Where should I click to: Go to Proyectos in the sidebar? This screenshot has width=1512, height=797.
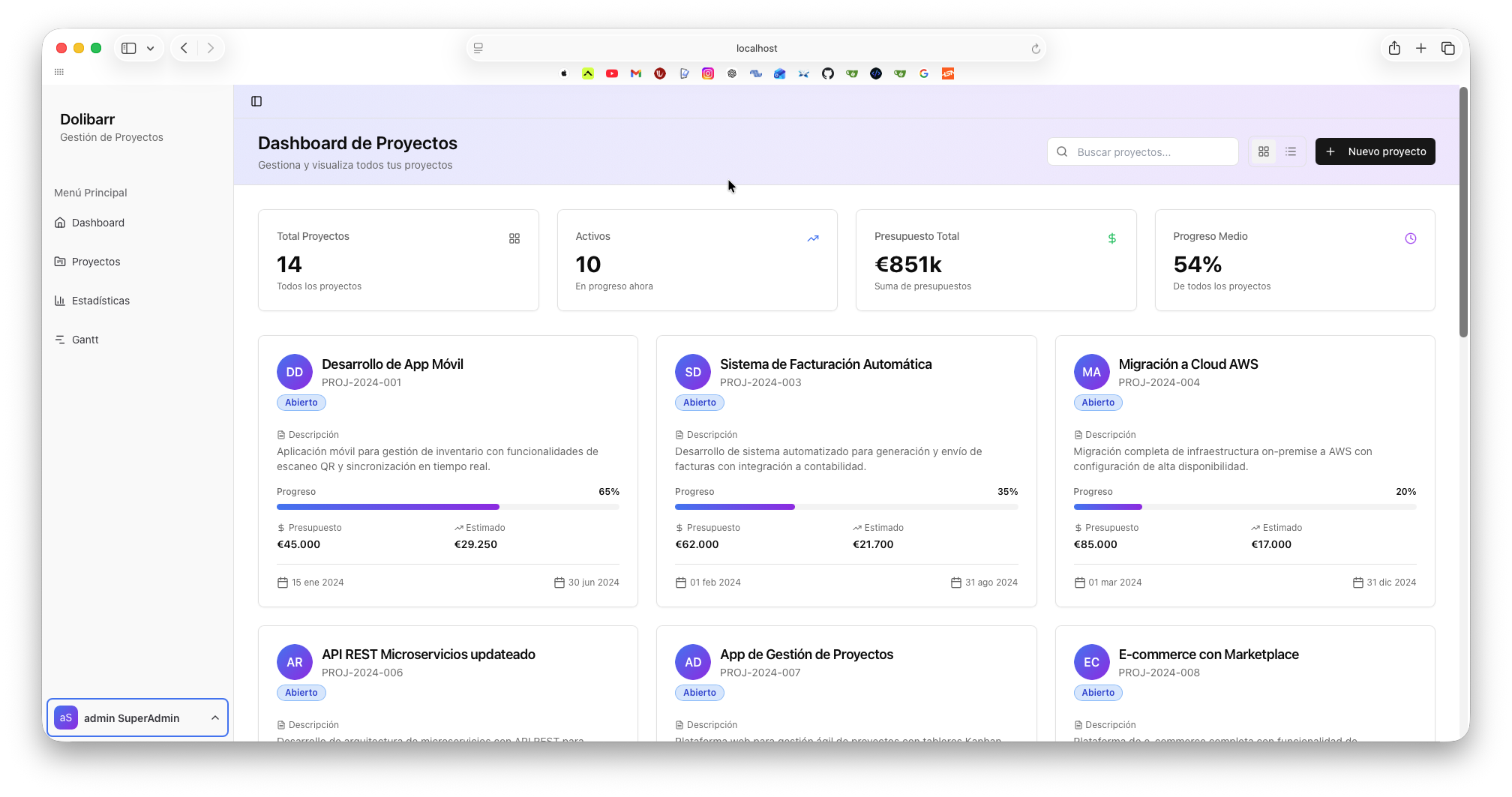[137, 262]
